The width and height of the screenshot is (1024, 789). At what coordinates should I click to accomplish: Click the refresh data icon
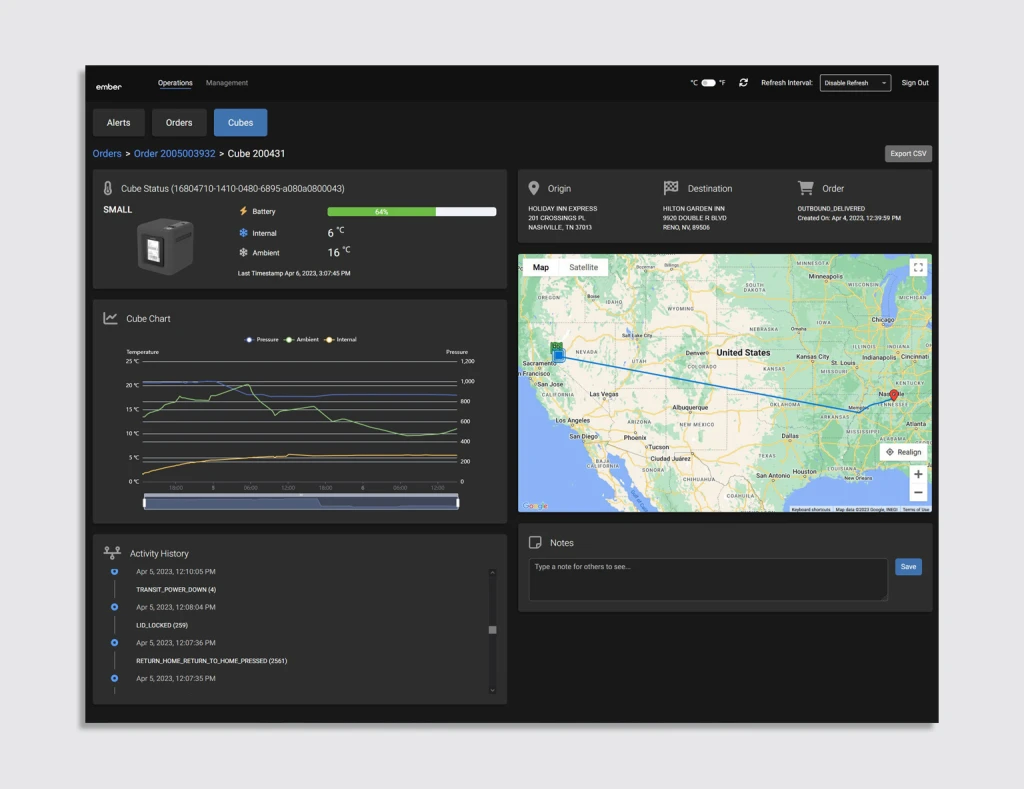point(743,83)
